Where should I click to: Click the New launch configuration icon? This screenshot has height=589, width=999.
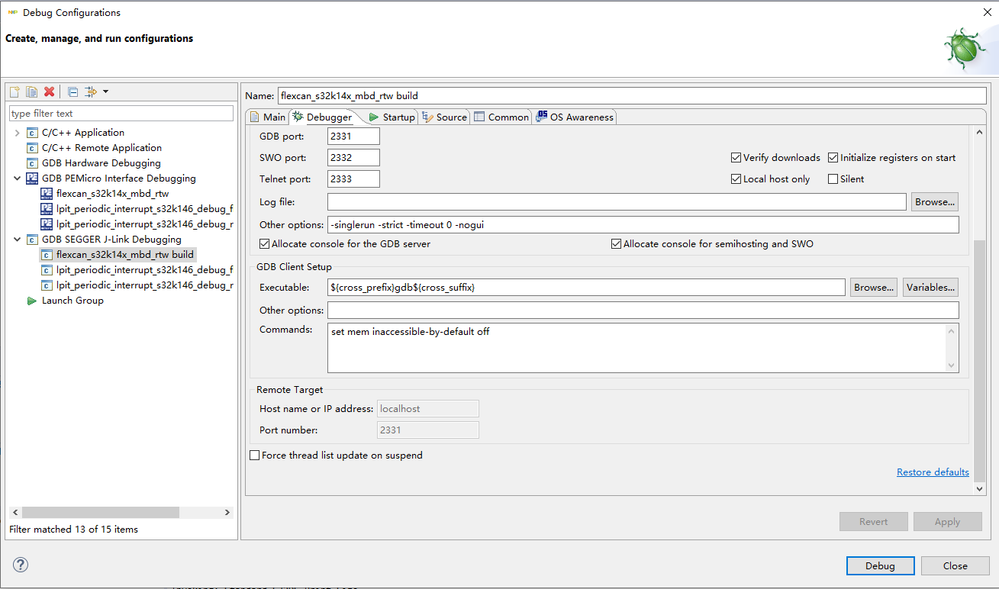(x=14, y=92)
